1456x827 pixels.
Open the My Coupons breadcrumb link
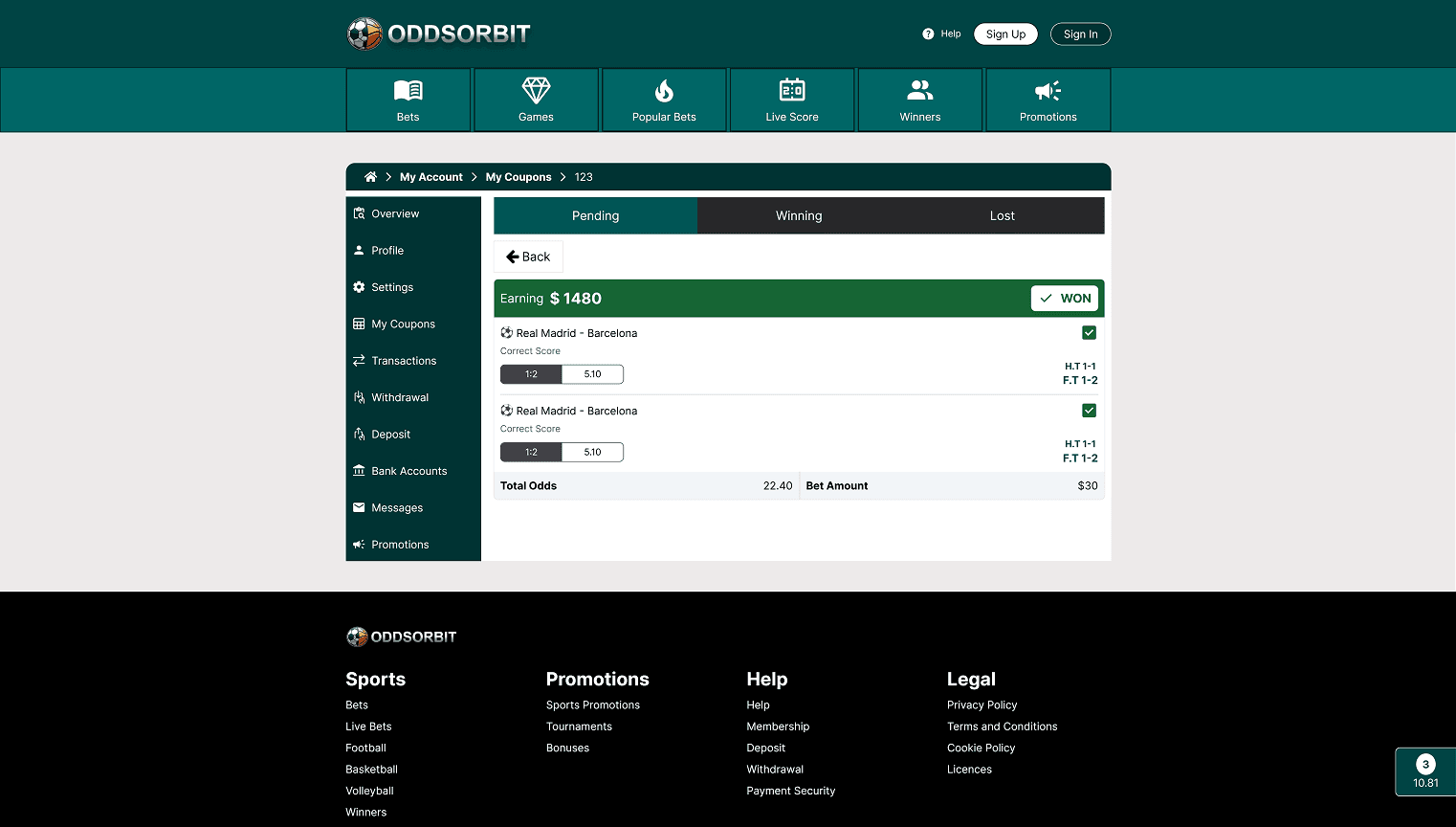518,177
